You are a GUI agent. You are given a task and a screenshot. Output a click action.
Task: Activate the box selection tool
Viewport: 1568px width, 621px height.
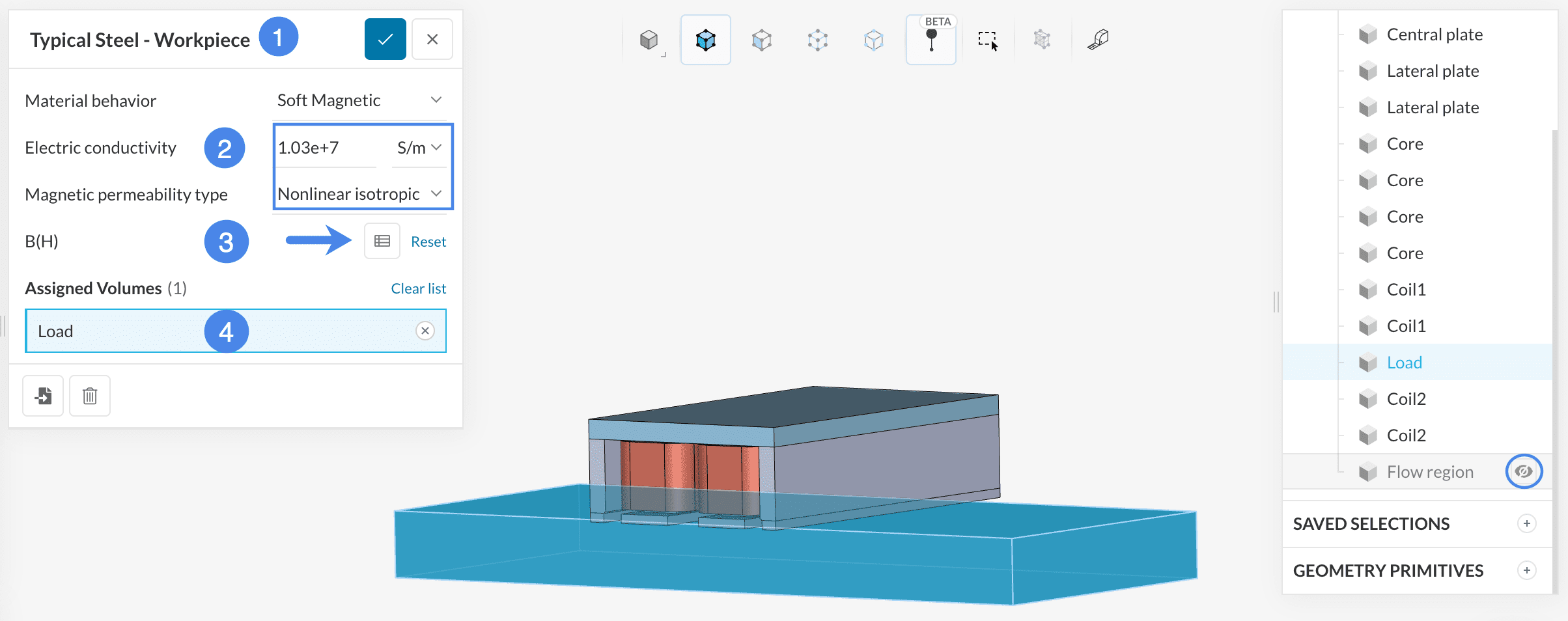(x=987, y=40)
